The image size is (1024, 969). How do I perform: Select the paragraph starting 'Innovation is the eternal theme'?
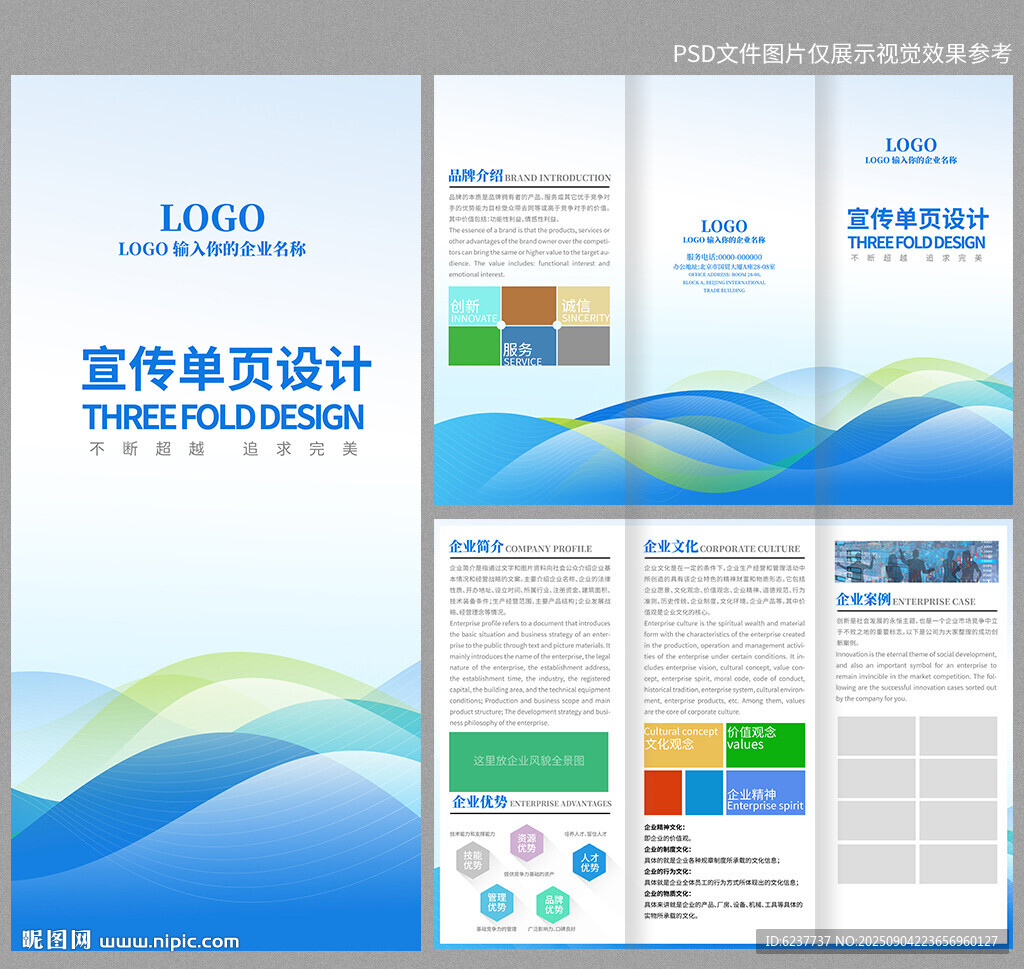click(x=916, y=676)
